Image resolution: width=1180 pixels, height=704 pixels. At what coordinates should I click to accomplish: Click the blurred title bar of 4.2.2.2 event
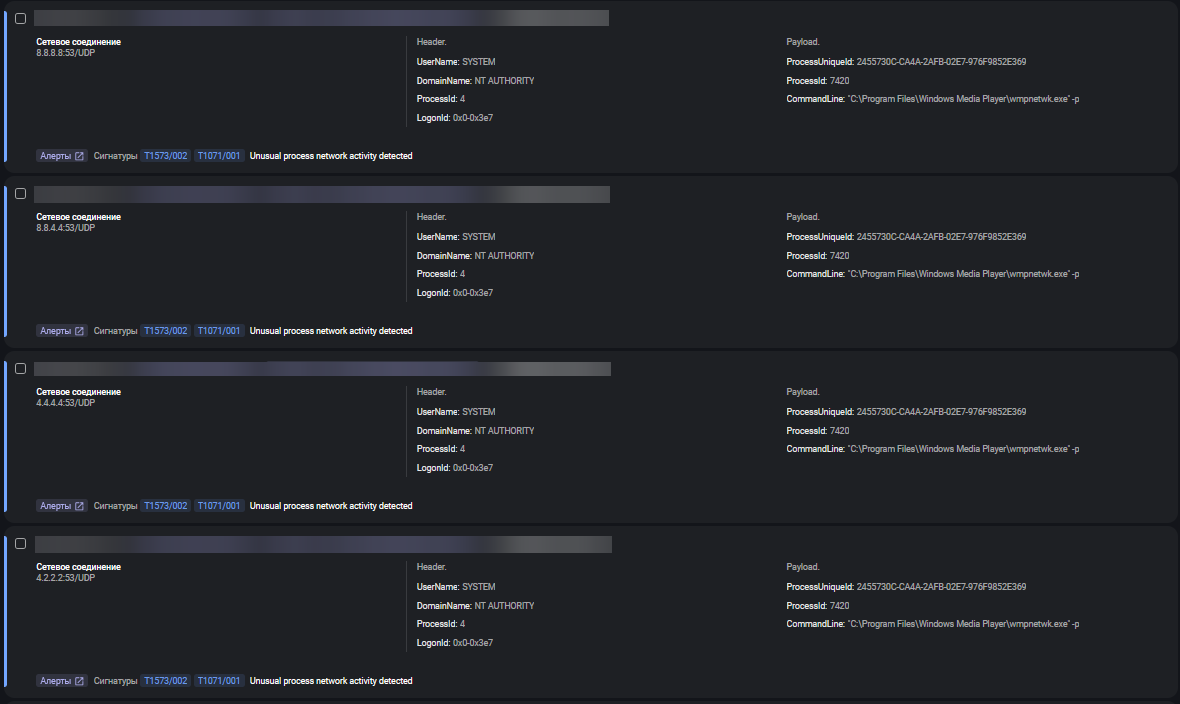click(x=320, y=544)
